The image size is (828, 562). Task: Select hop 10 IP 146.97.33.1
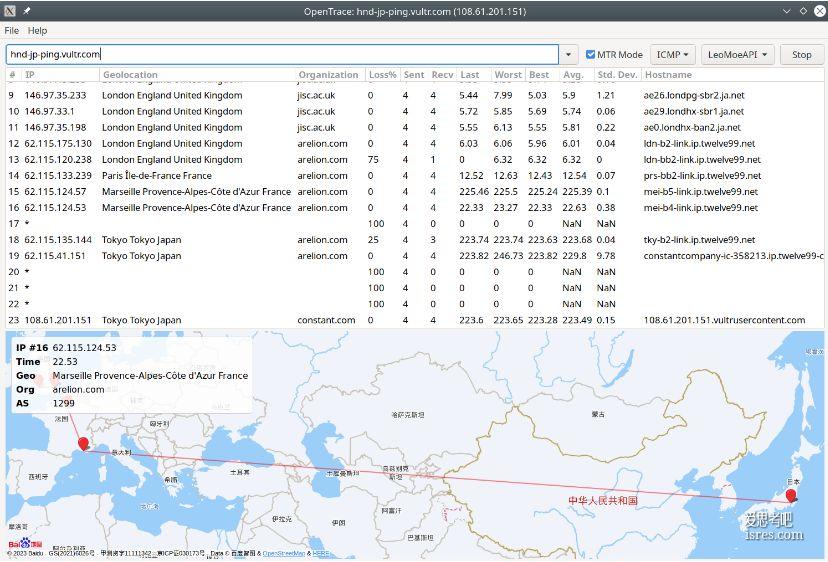[x=50, y=111]
